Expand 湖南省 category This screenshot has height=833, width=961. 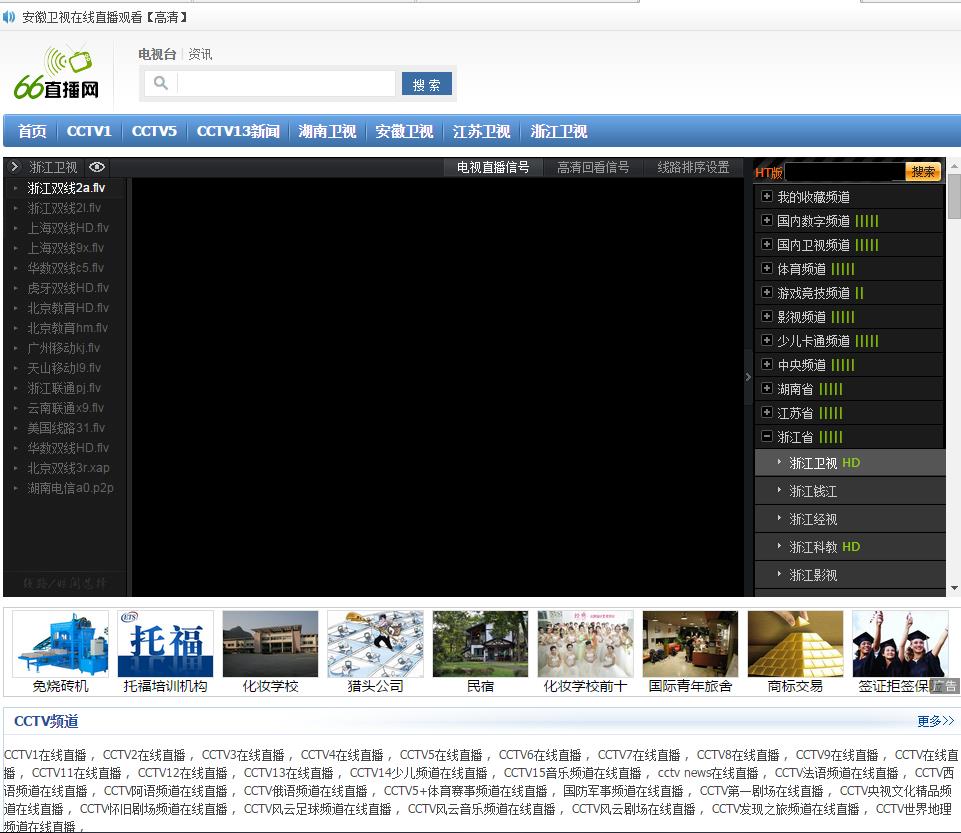(x=767, y=388)
